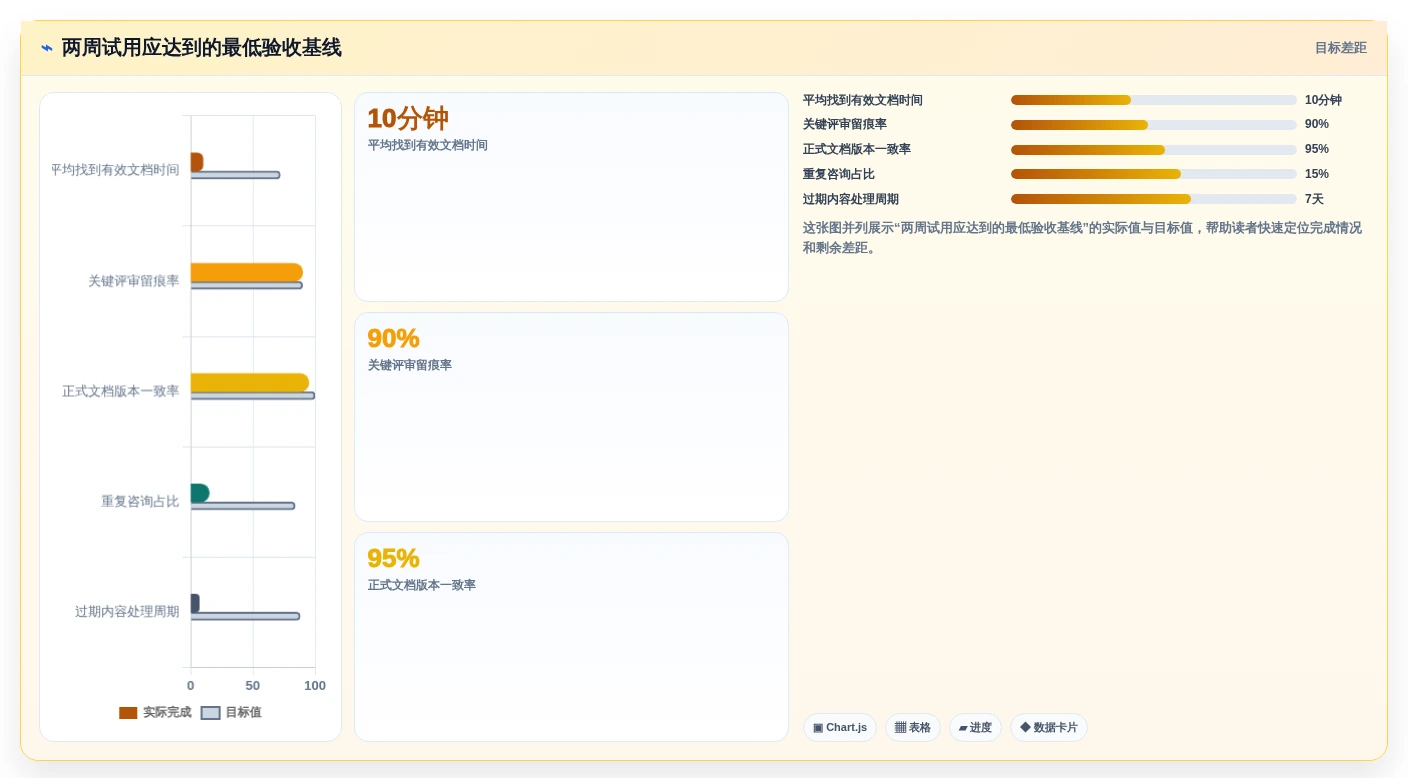The height and width of the screenshot is (778, 1408).
Task: Toggle the 实际完成 legend swatch
Action: tap(128, 713)
